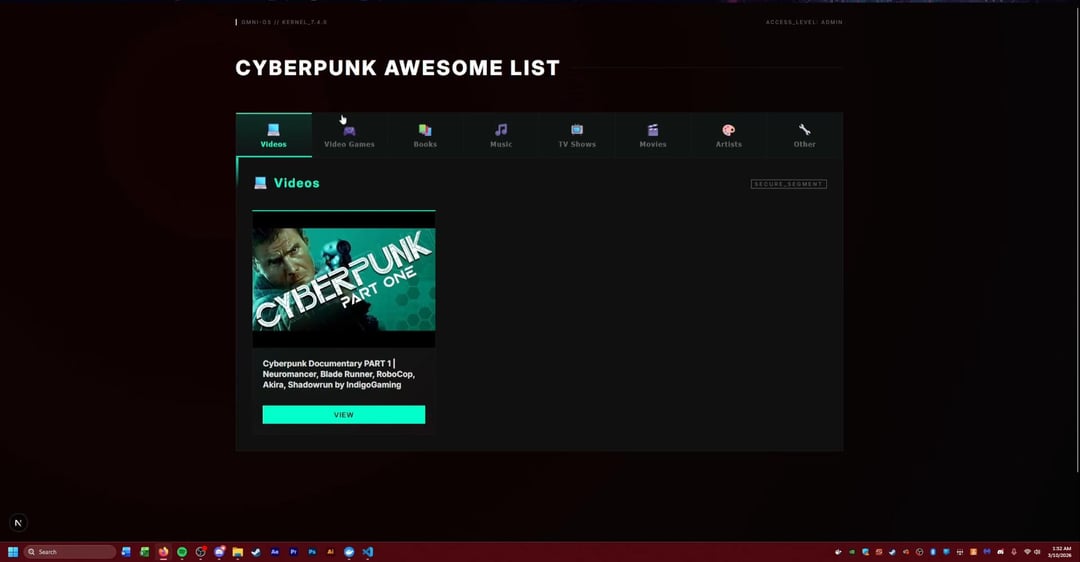Open Visual Studio Code from taskbar
This screenshot has height=562, width=1080.
(x=368, y=552)
